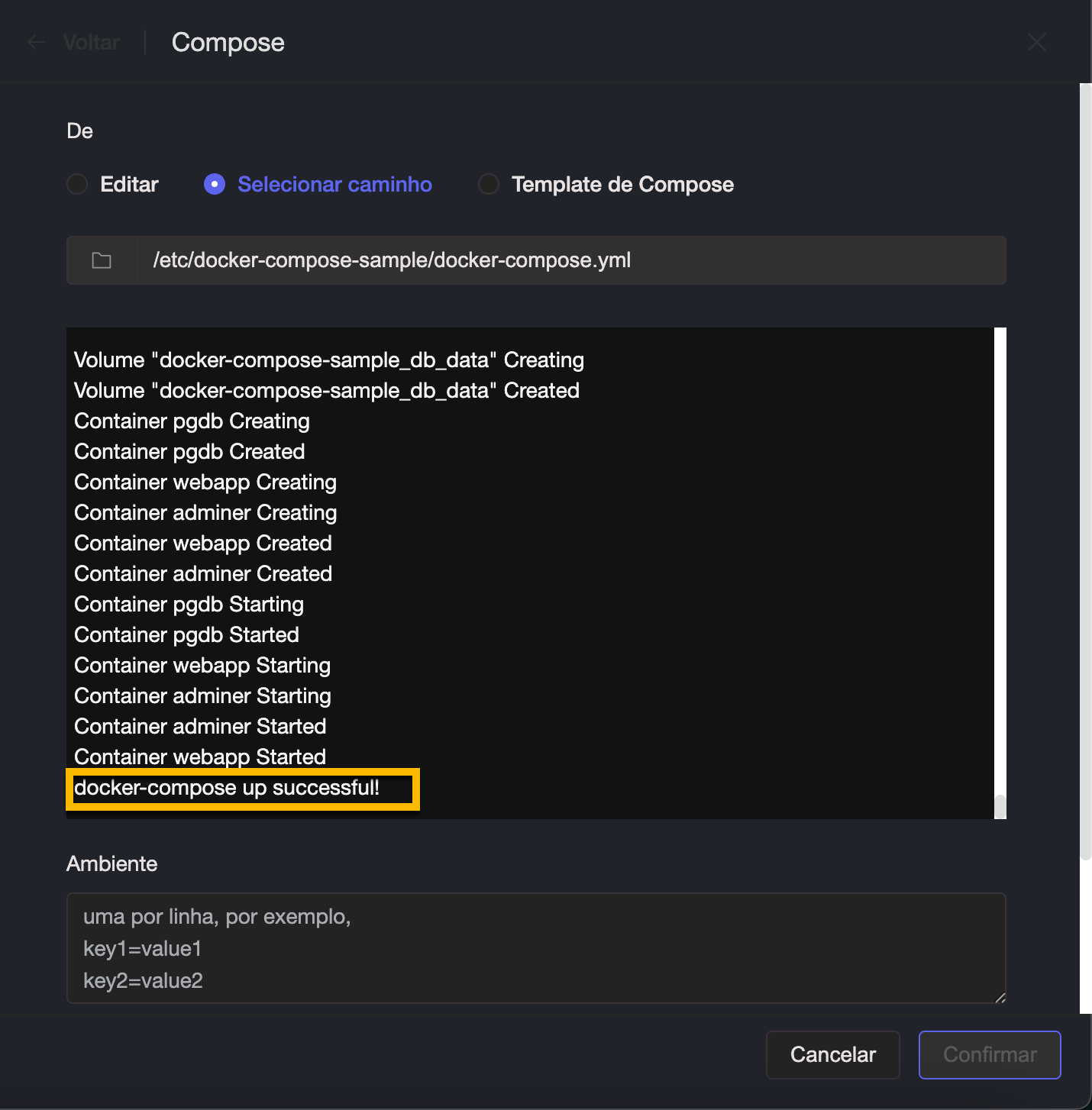Click the Compose title tab

[228, 42]
